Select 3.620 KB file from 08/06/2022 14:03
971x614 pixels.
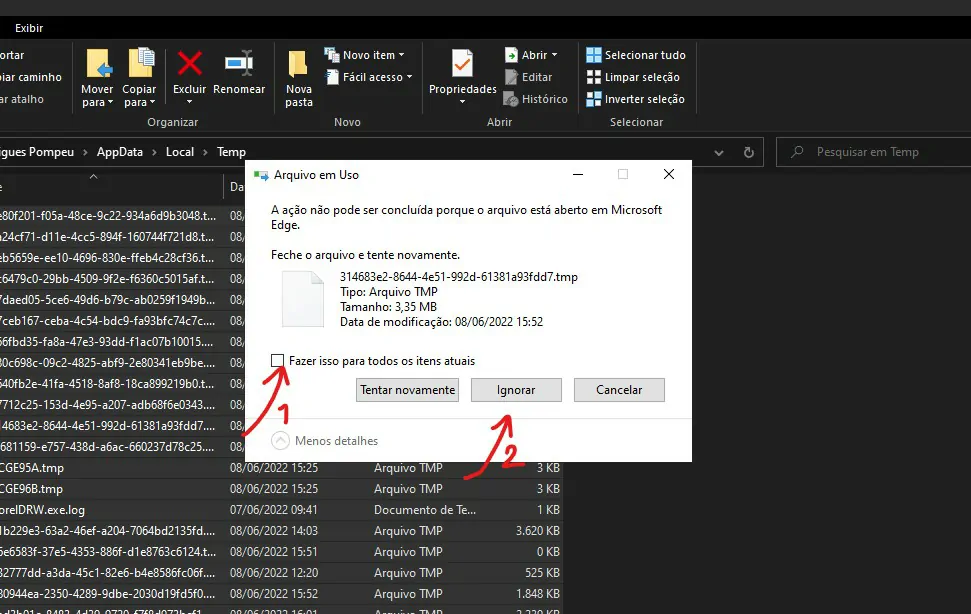[x=281, y=531]
